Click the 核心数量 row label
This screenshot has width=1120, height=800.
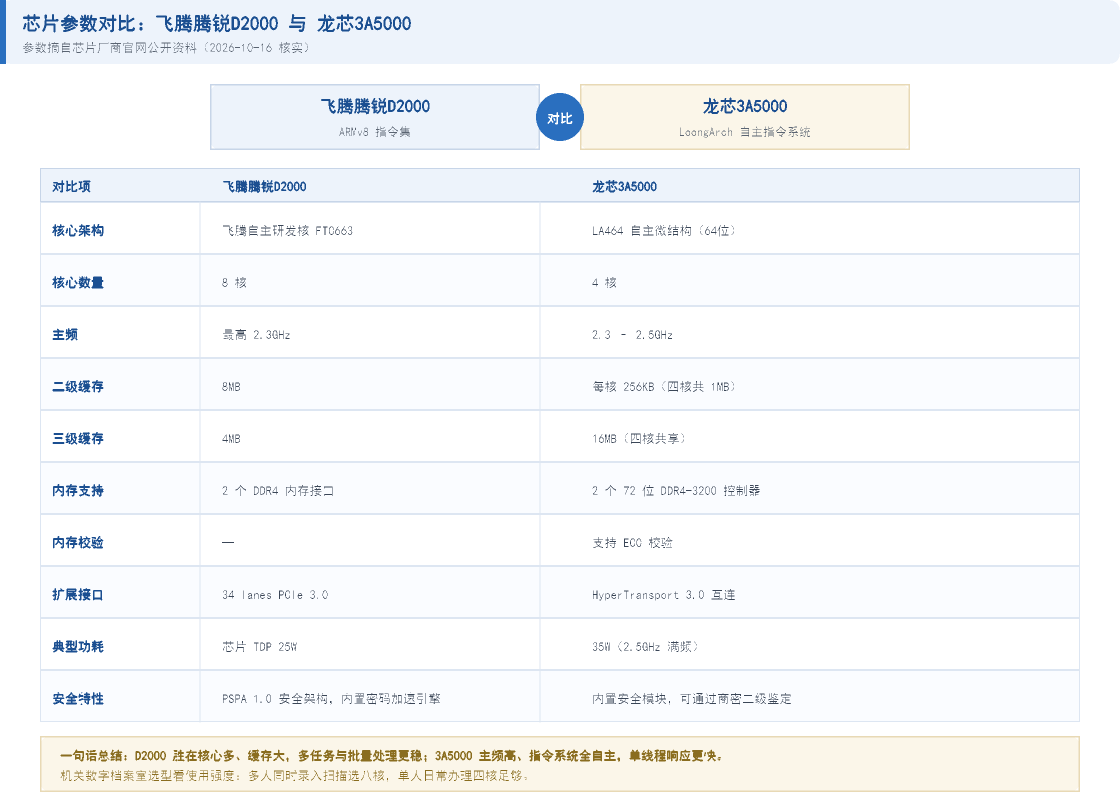point(78,283)
